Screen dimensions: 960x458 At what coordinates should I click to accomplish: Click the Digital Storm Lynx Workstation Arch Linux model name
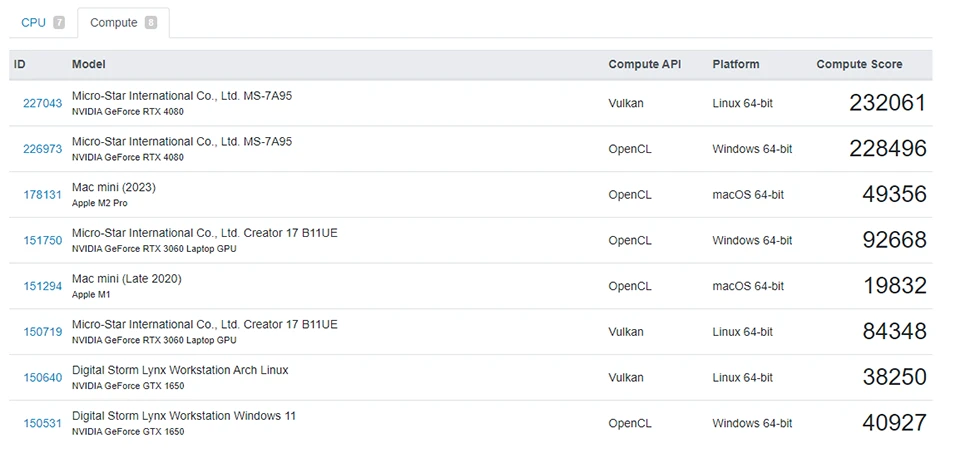tap(180, 370)
